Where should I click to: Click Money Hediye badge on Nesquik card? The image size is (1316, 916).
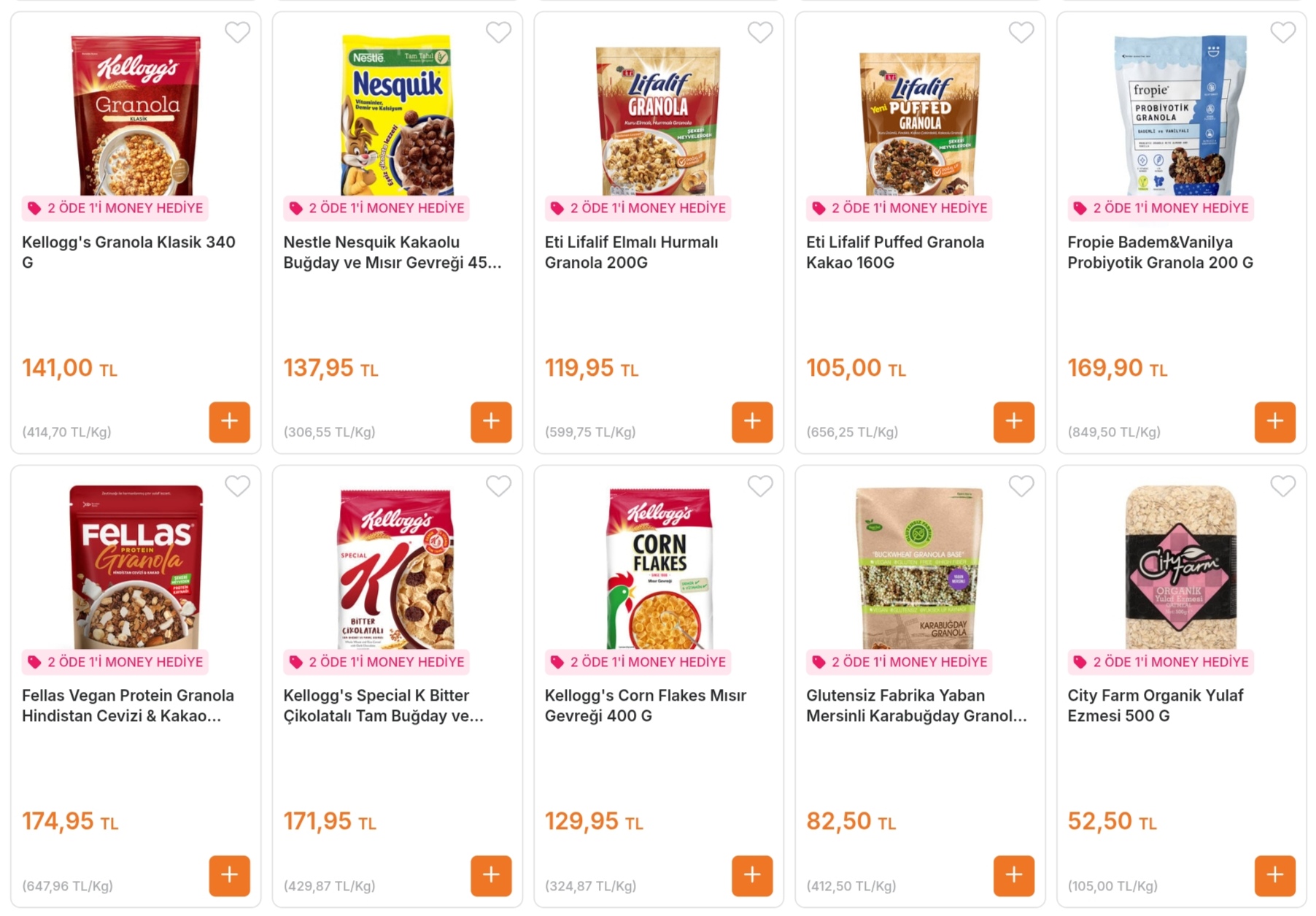point(376,208)
